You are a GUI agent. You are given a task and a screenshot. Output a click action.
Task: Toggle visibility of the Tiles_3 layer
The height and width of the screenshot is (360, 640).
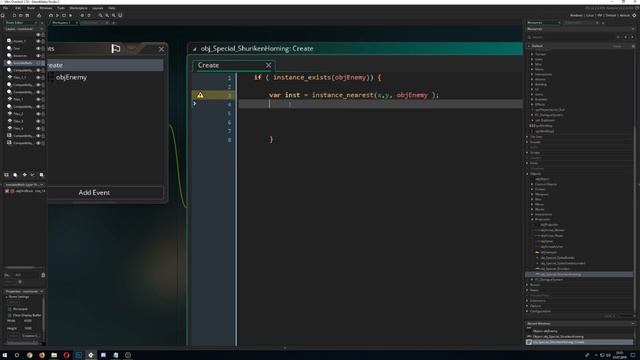(x=38, y=121)
